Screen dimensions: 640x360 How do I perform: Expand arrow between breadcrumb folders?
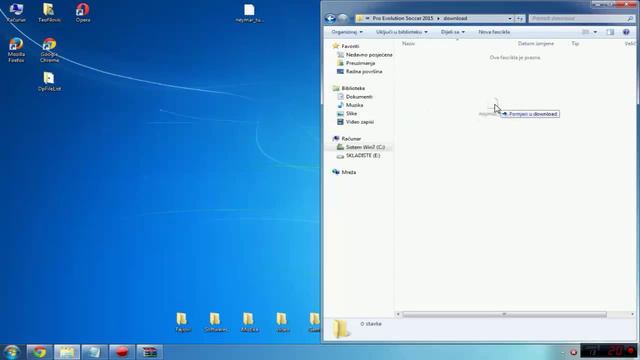438,18
